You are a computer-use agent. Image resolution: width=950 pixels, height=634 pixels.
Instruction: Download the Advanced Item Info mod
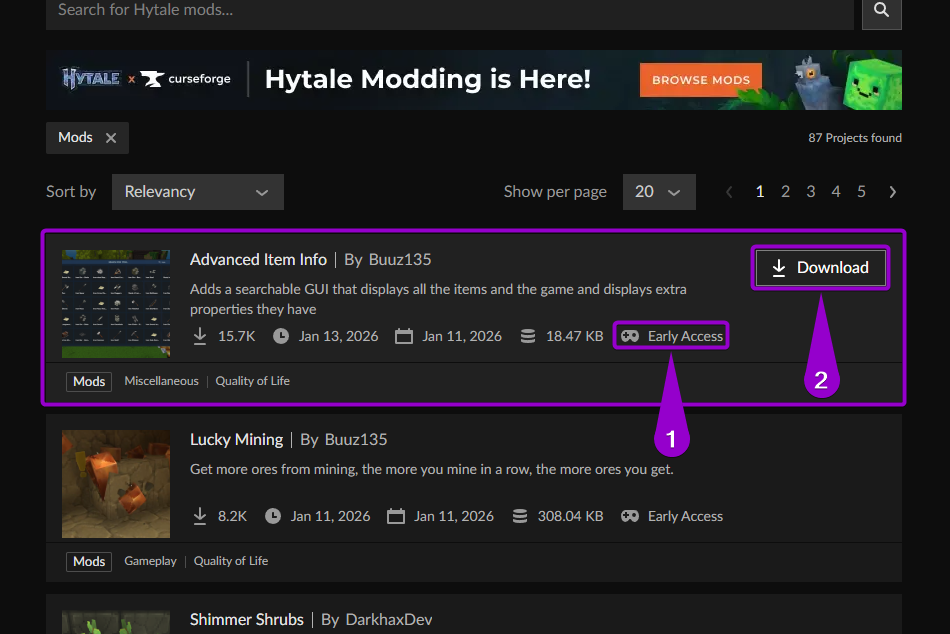(x=820, y=267)
